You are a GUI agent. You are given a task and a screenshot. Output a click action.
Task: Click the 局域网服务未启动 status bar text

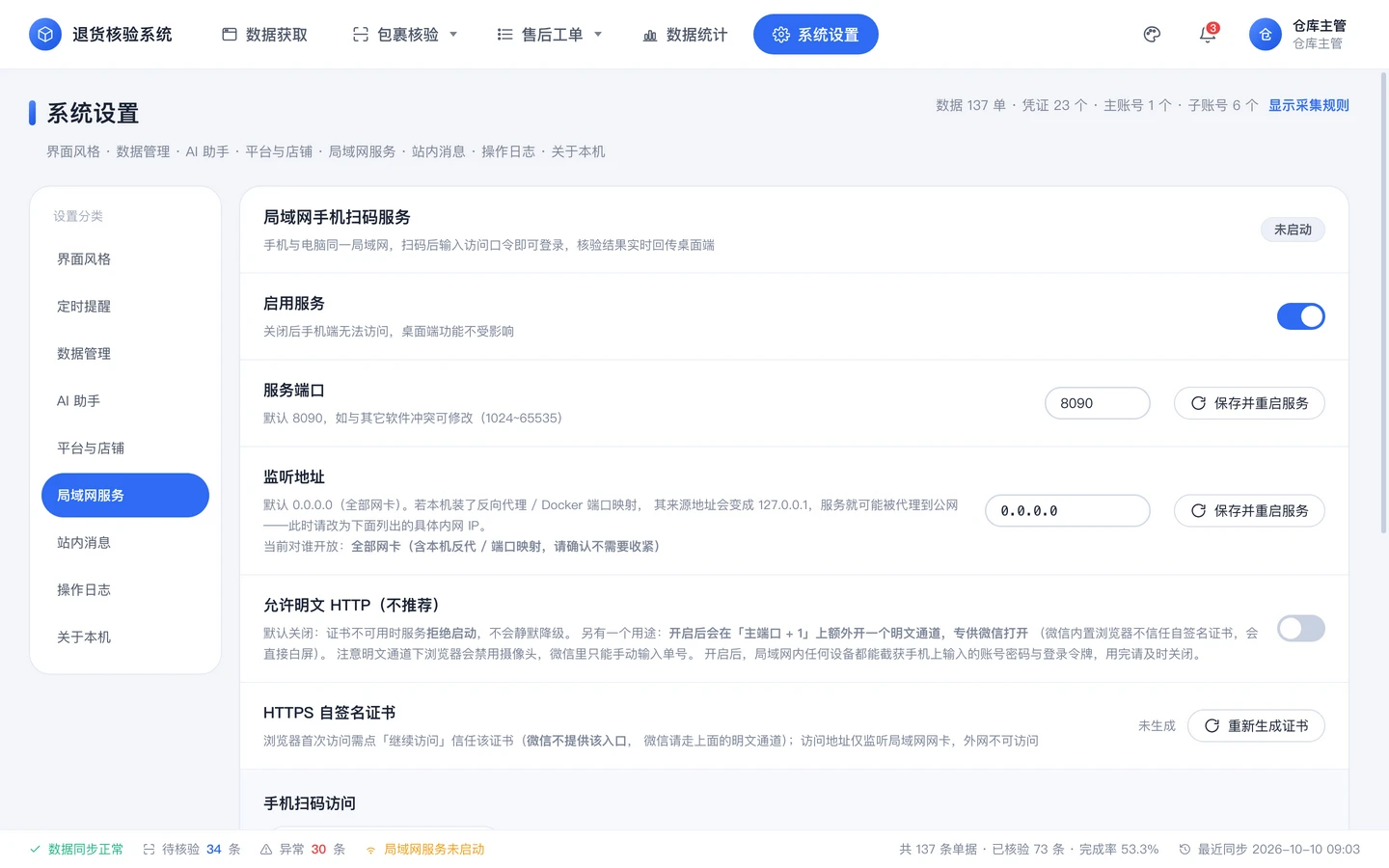pos(434,850)
